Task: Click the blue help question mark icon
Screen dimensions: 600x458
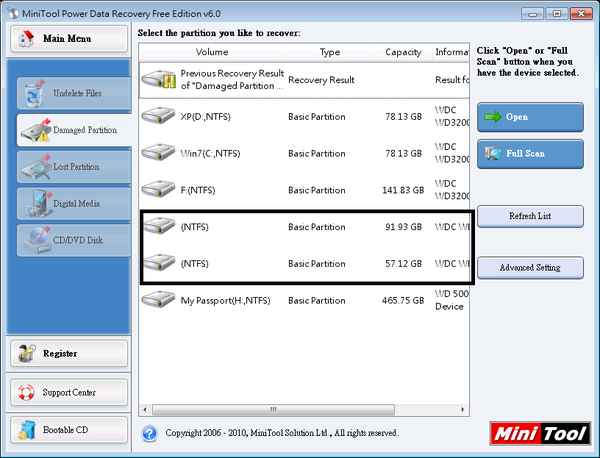Action: pyautogui.click(x=149, y=434)
